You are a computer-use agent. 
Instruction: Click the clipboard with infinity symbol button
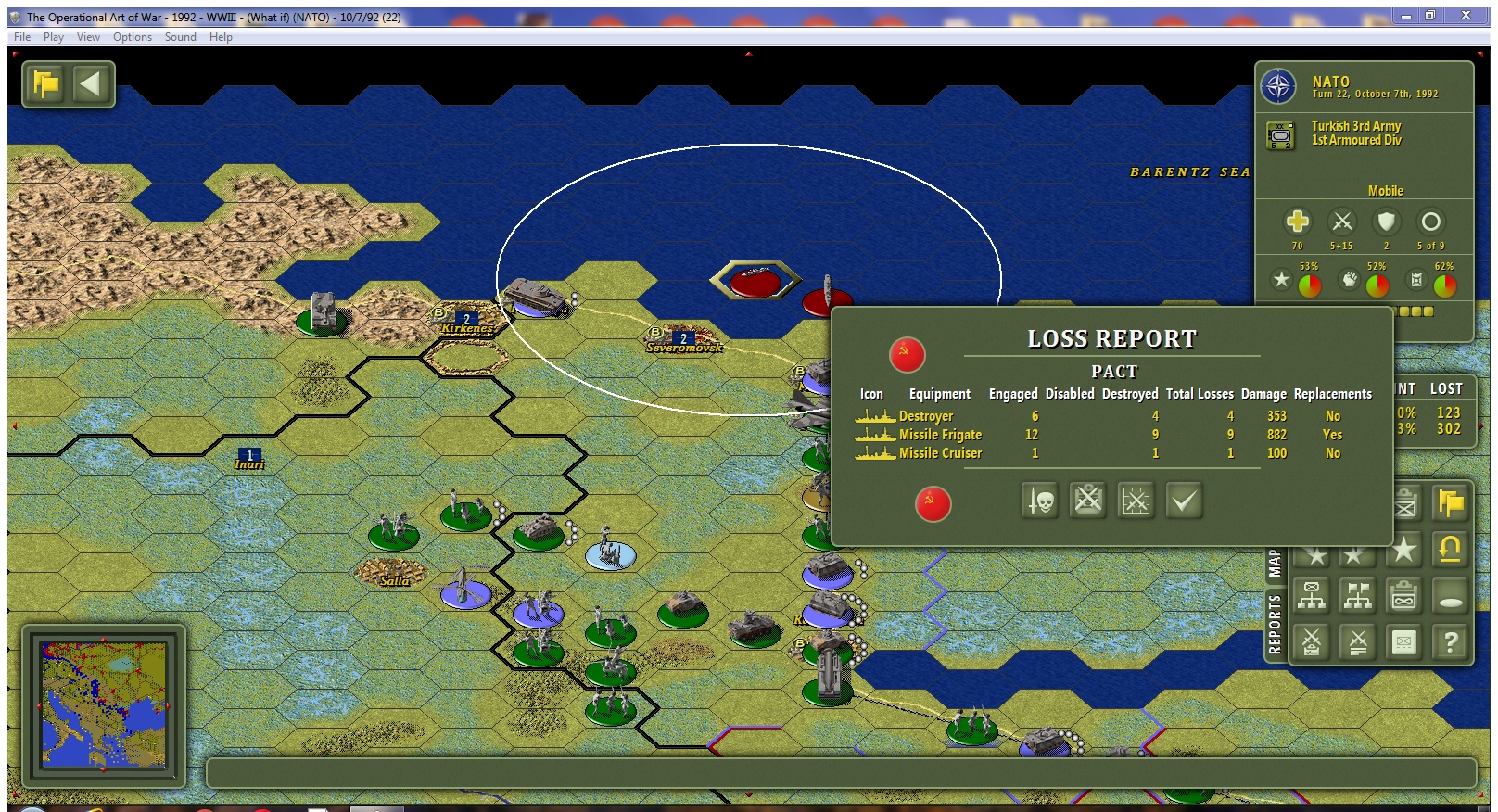[x=1404, y=596]
